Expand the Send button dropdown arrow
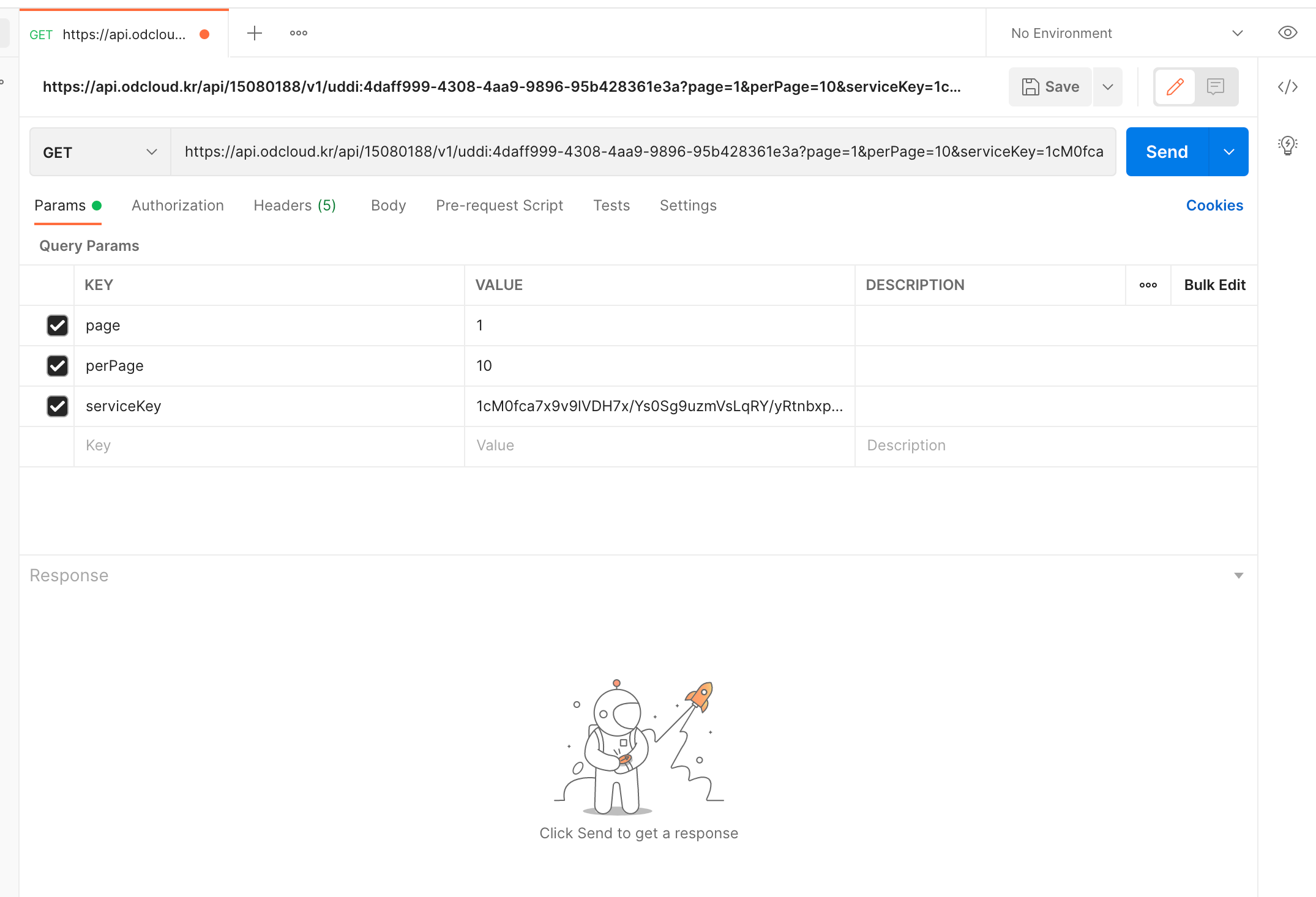The height and width of the screenshot is (897, 1316). [x=1228, y=152]
